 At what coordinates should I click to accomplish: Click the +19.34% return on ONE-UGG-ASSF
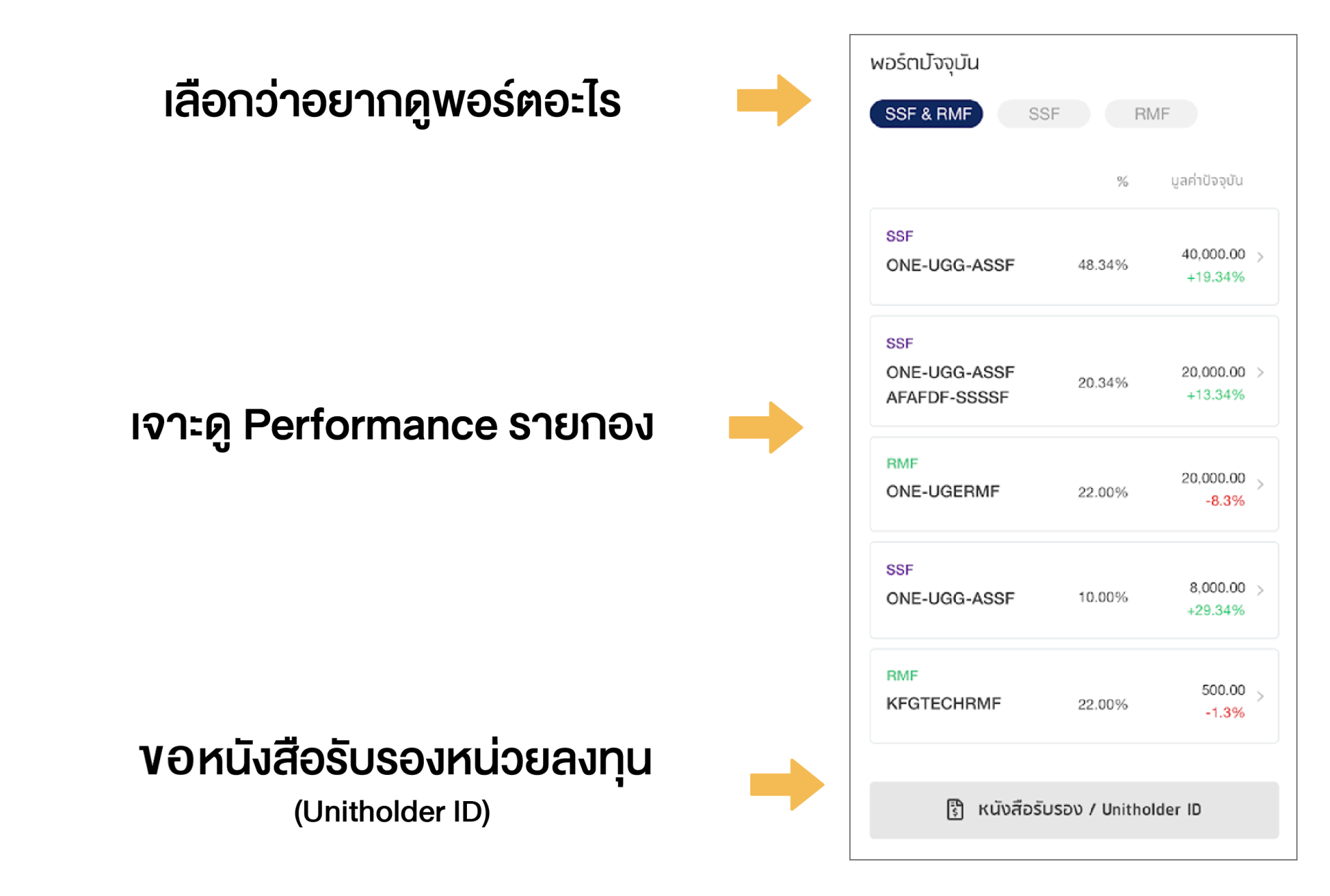(x=1215, y=277)
